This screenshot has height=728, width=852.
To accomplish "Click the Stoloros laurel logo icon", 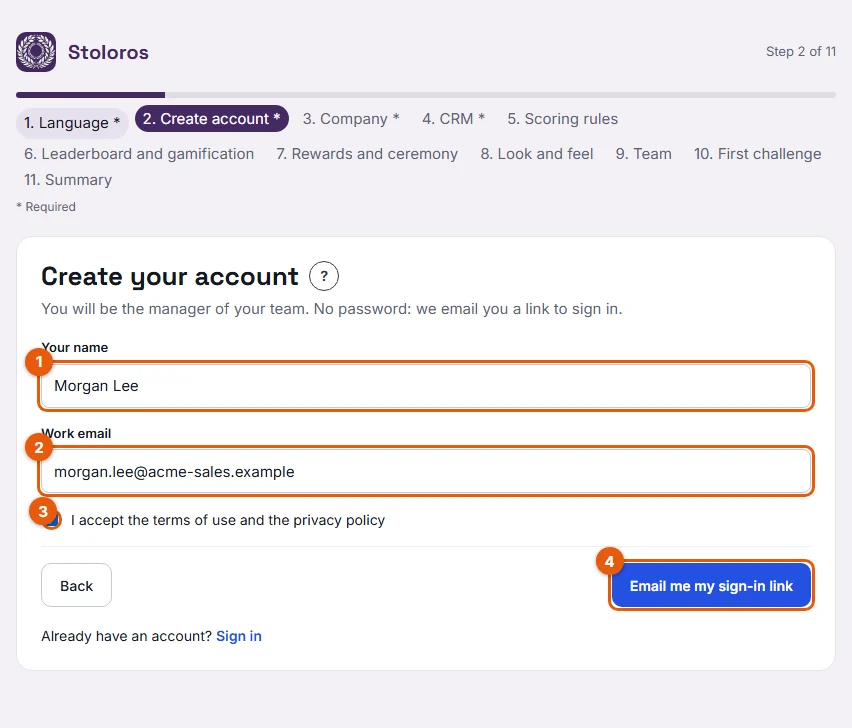I will click(36, 52).
